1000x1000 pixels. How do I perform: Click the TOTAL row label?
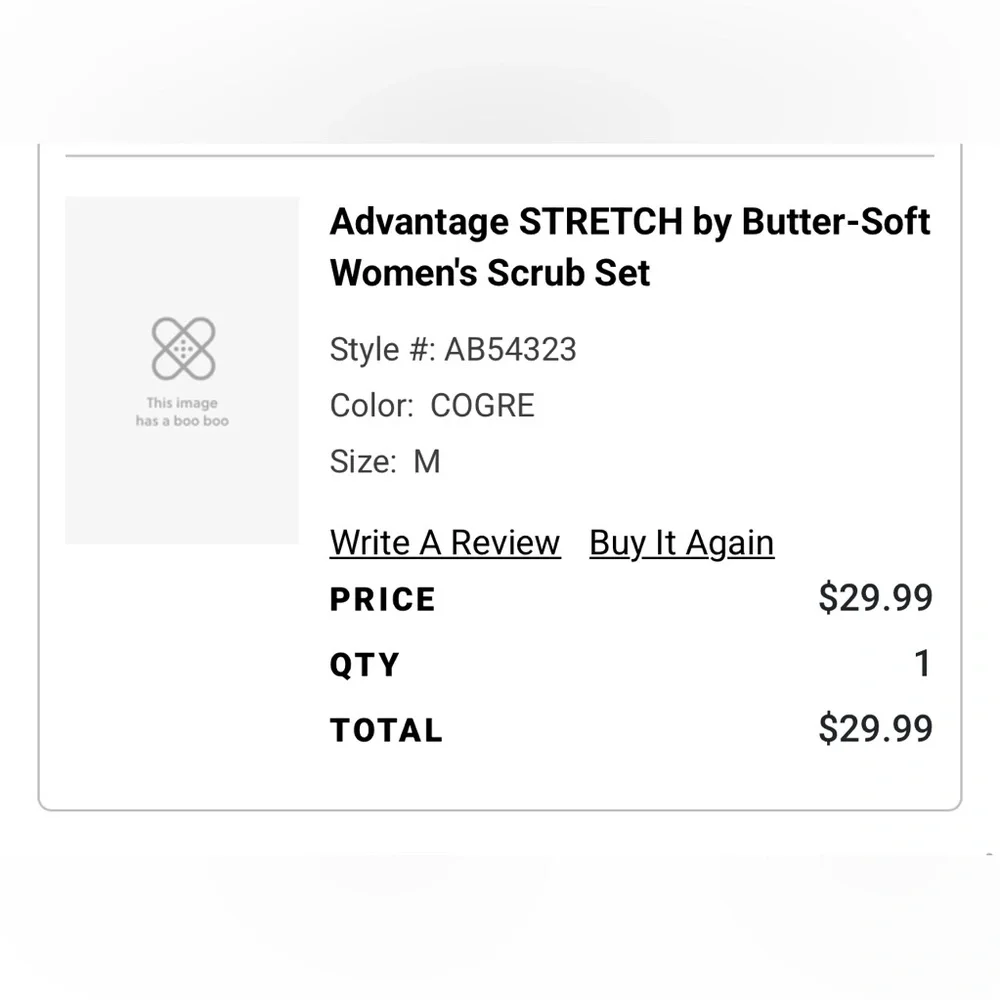(x=386, y=730)
